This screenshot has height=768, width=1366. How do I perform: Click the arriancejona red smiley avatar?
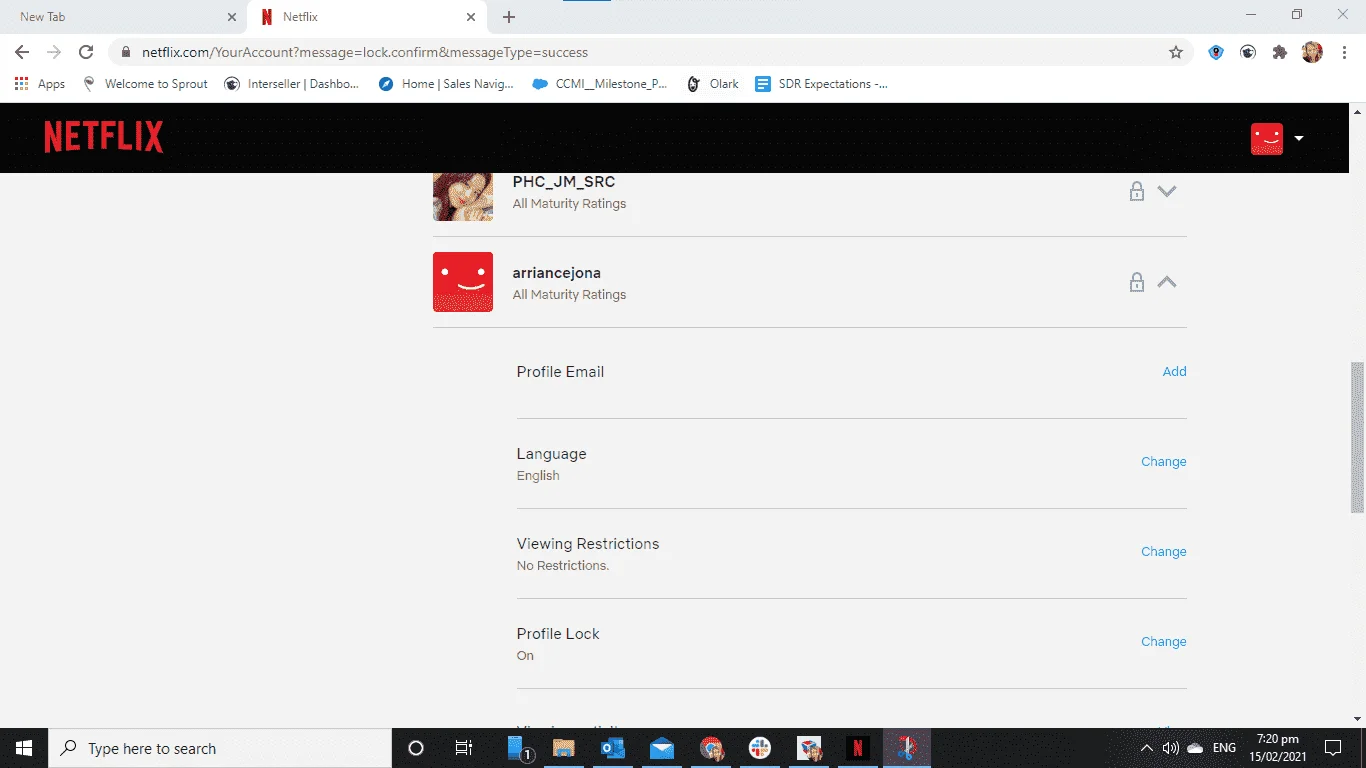pyautogui.click(x=463, y=282)
